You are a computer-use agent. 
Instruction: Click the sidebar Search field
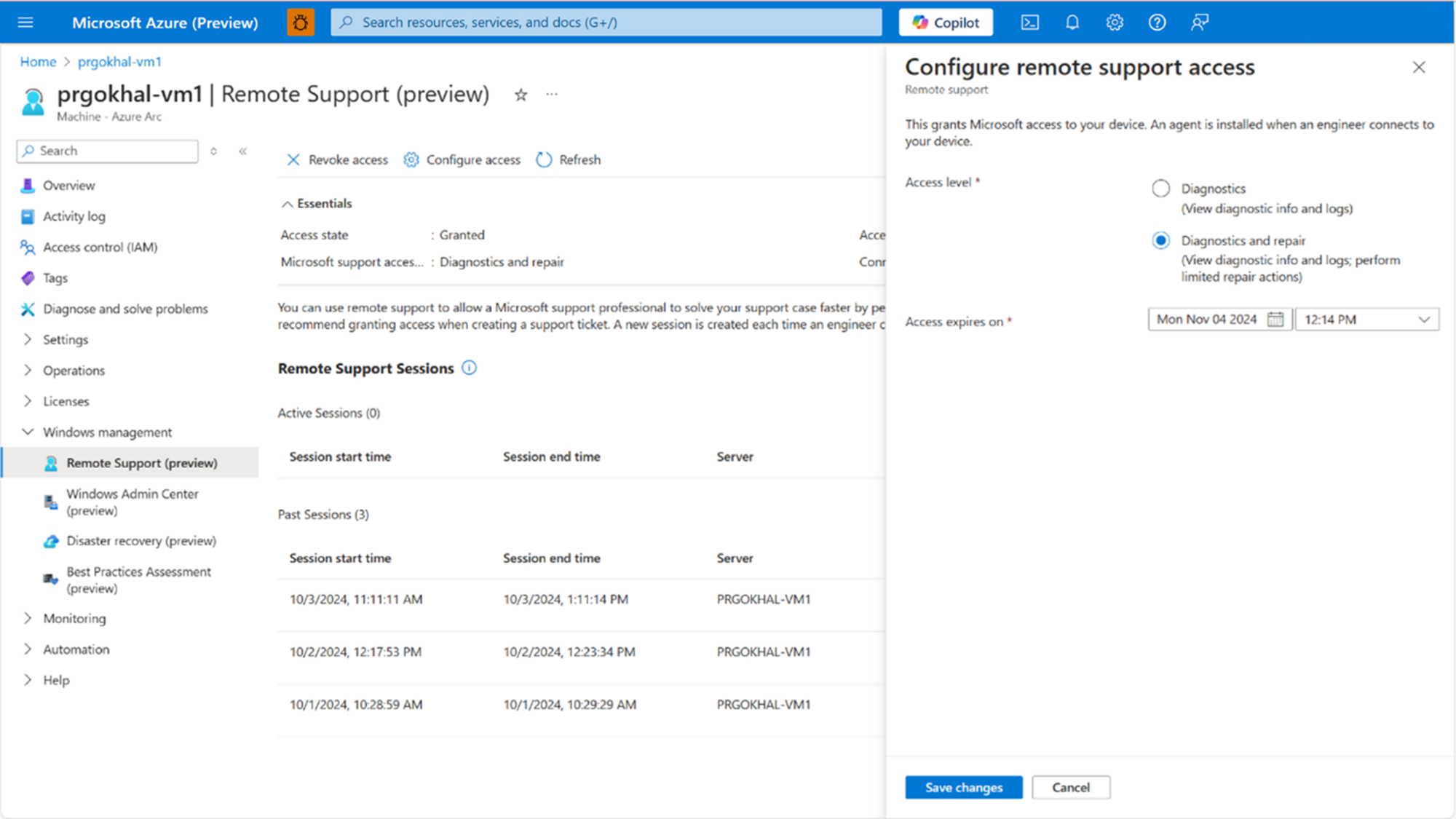(x=108, y=151)
